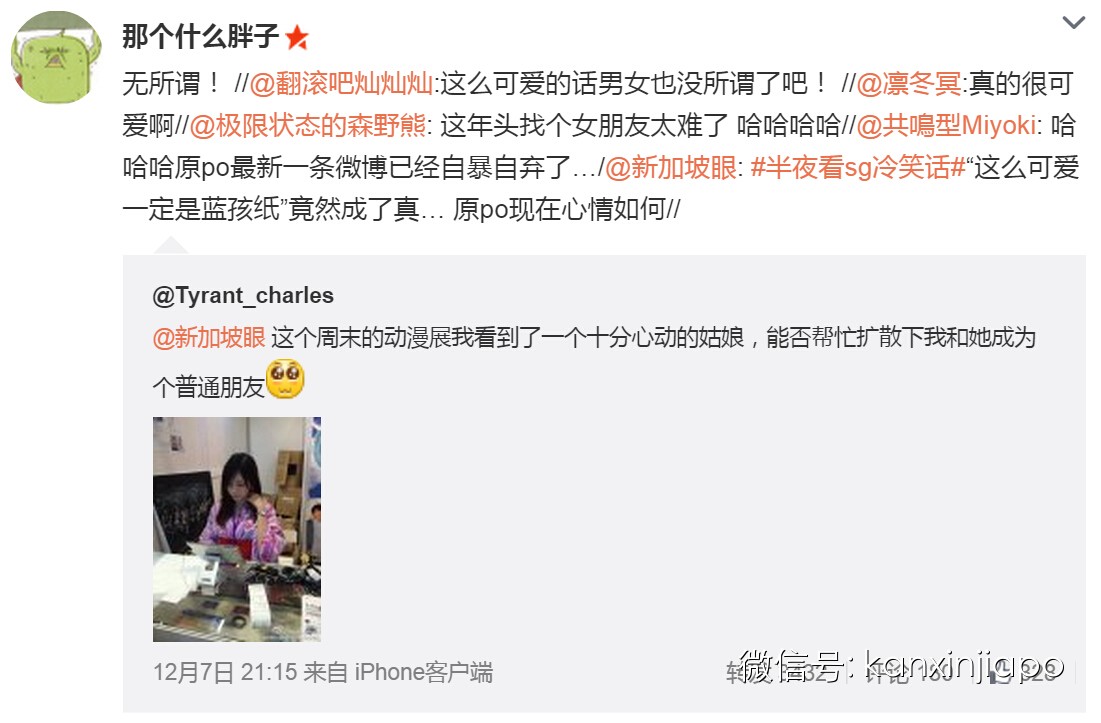
Task: Open the post options chevron at top right
Action: pos(1073,23)
